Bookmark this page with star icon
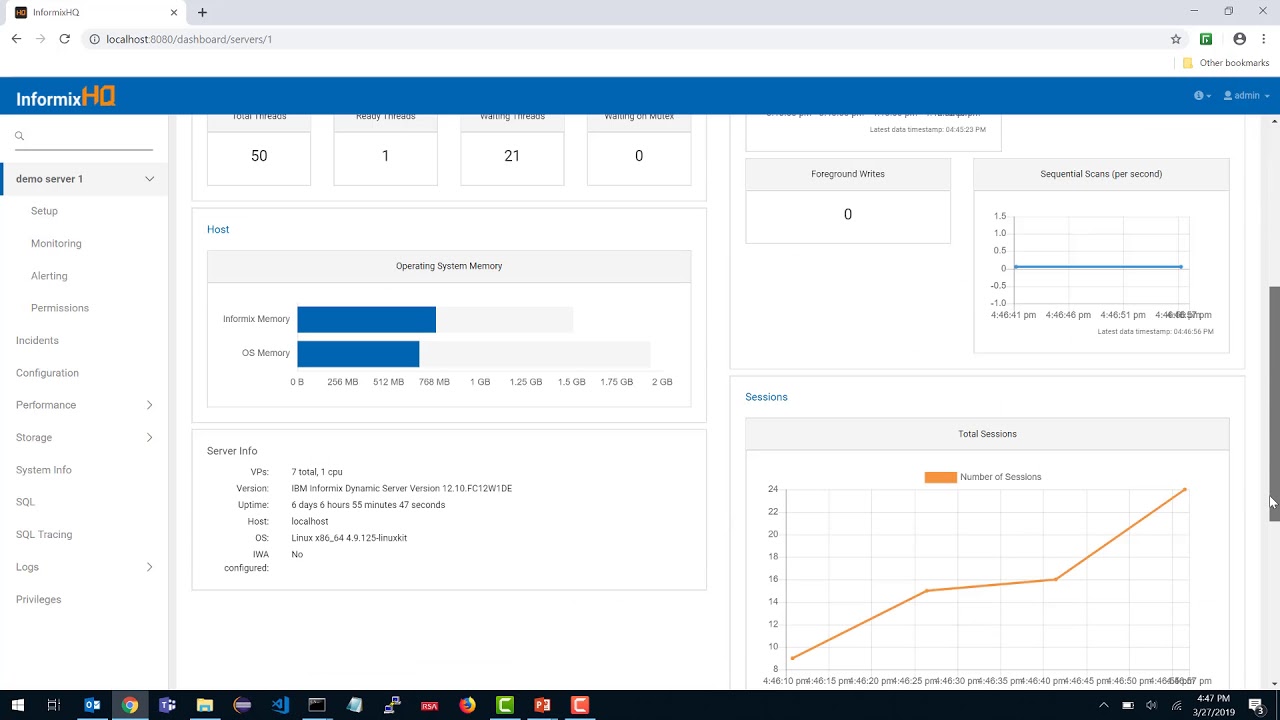The width and height of the screenshot is (1280, 720). click(x=1176, y=39)
